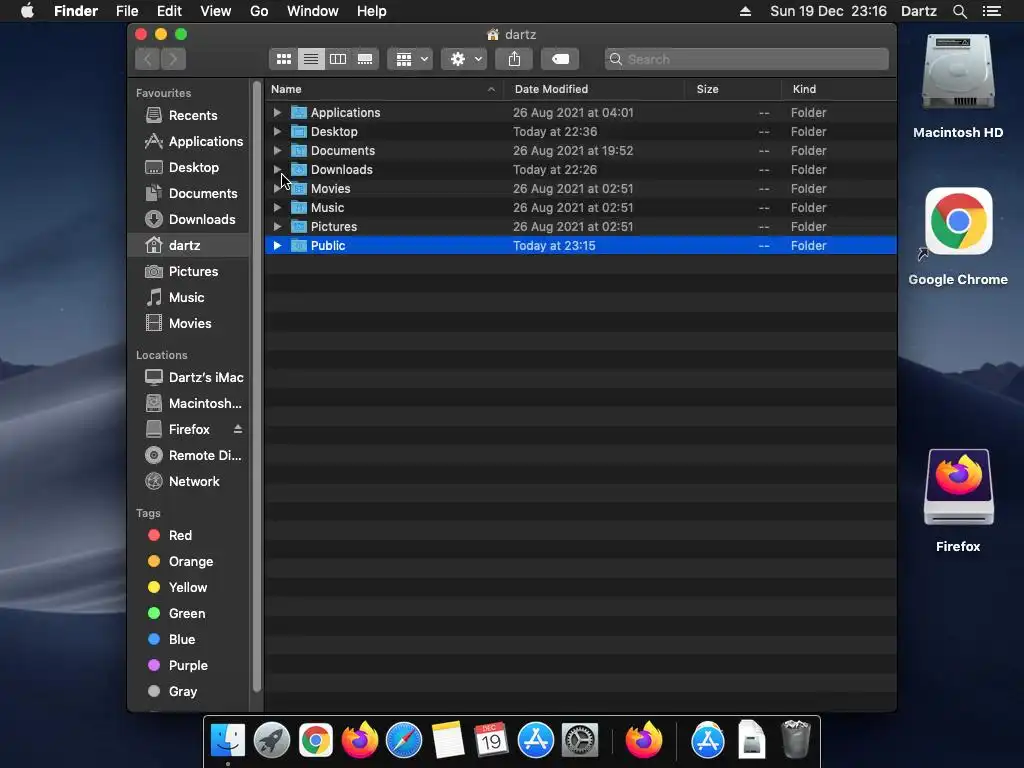
Task: Open the Window menu
Action: pos(313,11)
